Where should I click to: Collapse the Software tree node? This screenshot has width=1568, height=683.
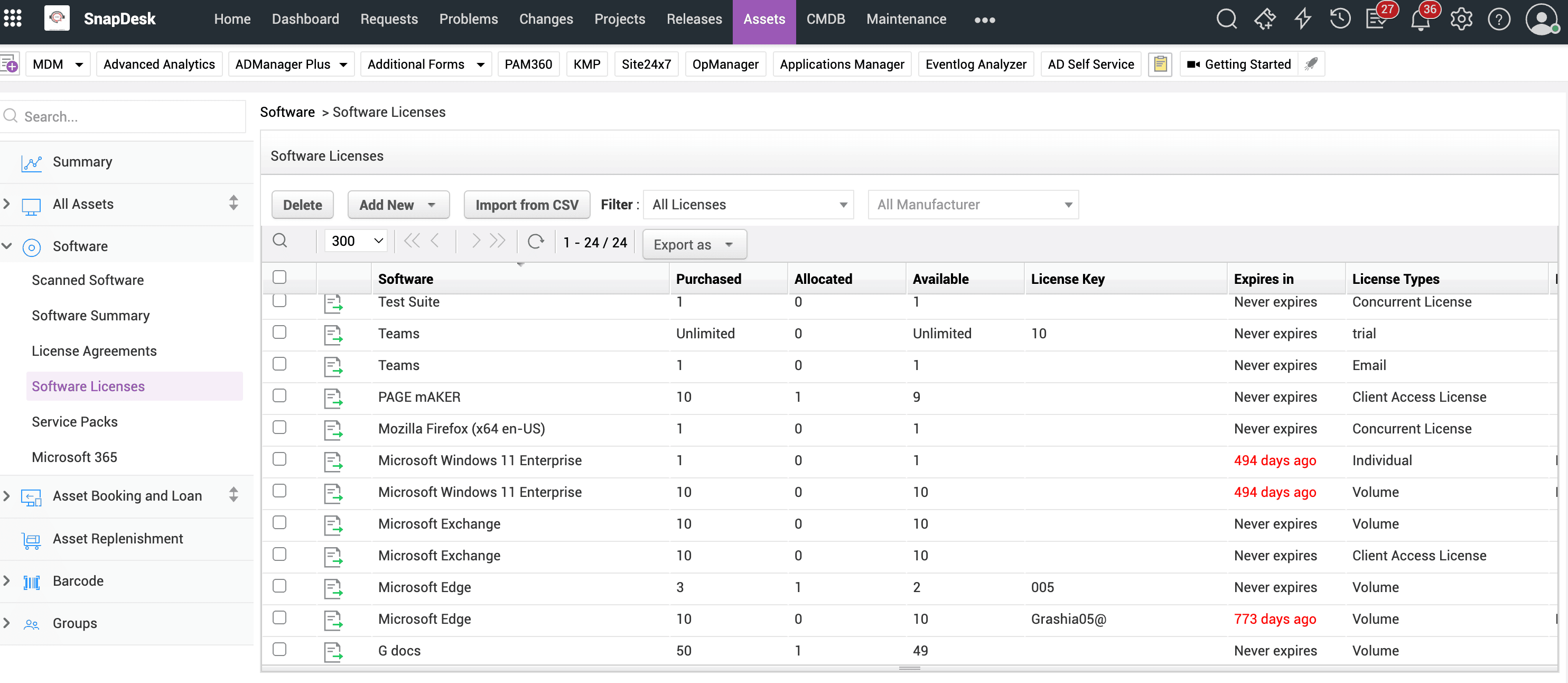[x=7, y=246]
